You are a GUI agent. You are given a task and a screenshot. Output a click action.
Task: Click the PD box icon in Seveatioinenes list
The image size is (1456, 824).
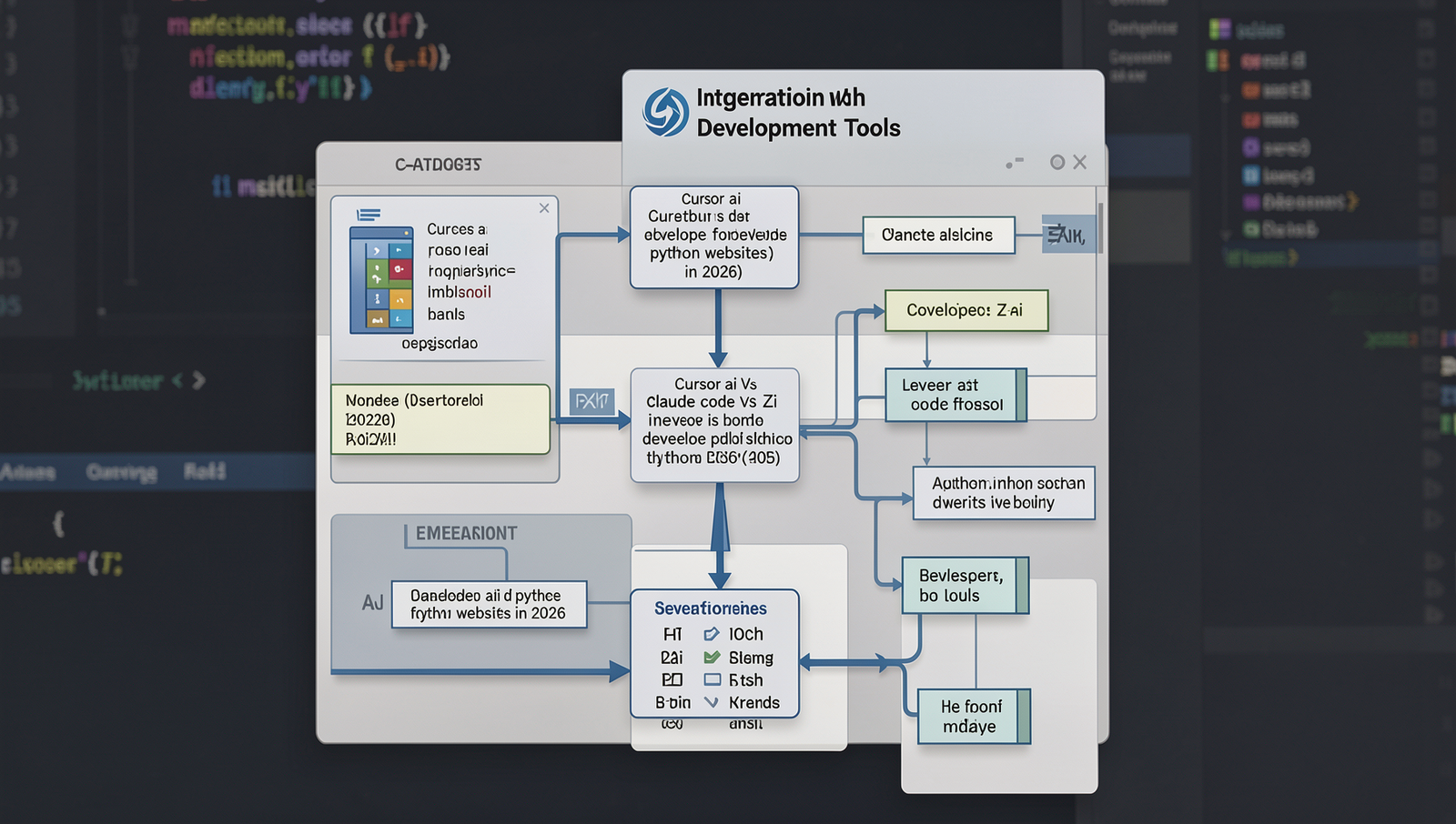[x=672, y=679]
